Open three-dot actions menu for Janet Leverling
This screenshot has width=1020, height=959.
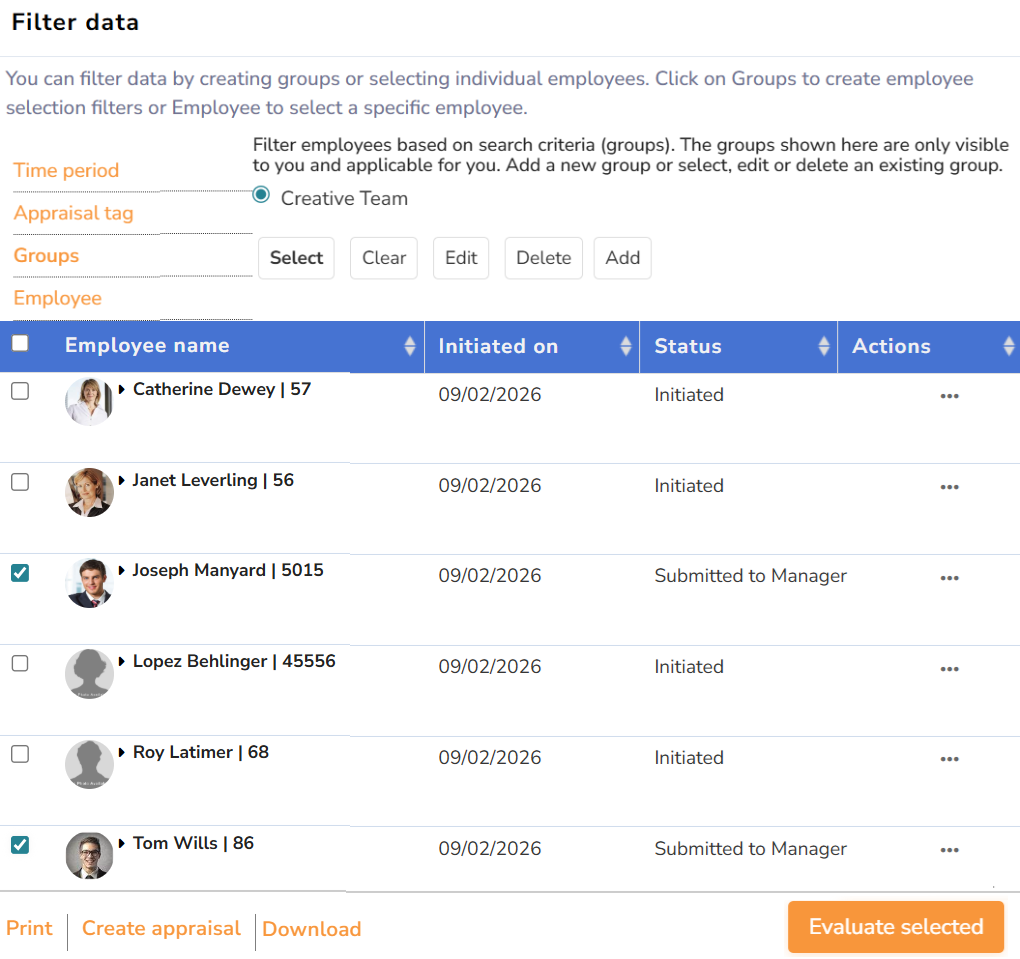(x=949, y=487)
